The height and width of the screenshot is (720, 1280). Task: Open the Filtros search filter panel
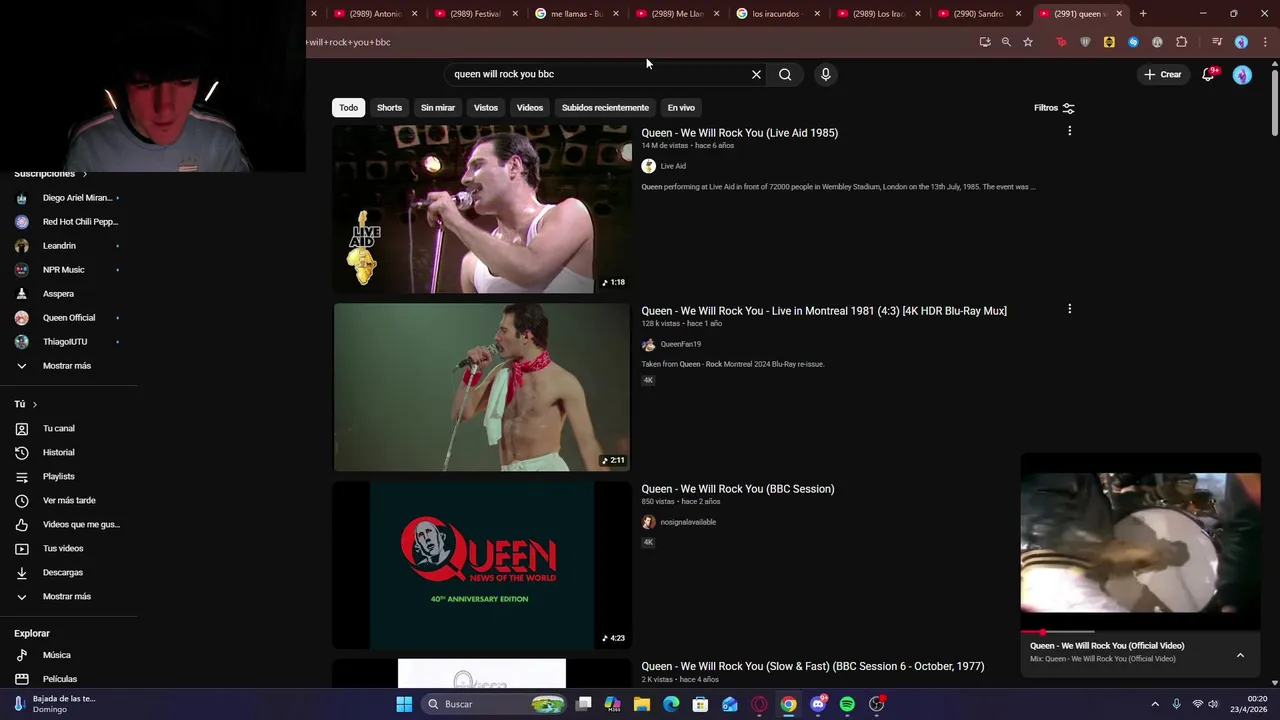pos(1054,108)
